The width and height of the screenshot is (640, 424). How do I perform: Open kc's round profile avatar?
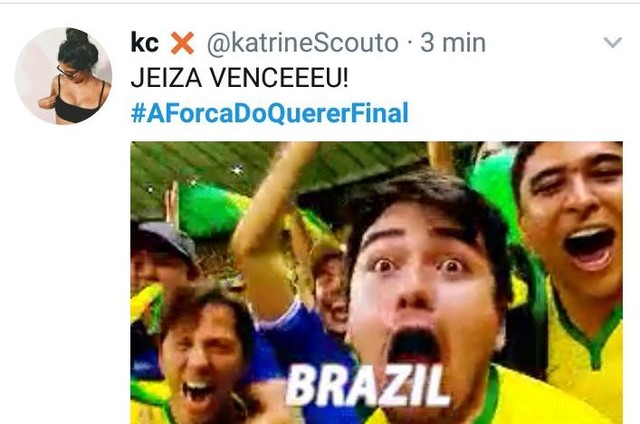[x=63, y=75]
